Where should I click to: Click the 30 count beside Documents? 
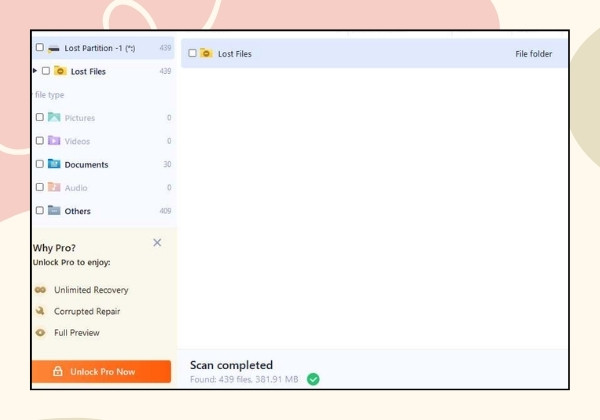(167, 164)
